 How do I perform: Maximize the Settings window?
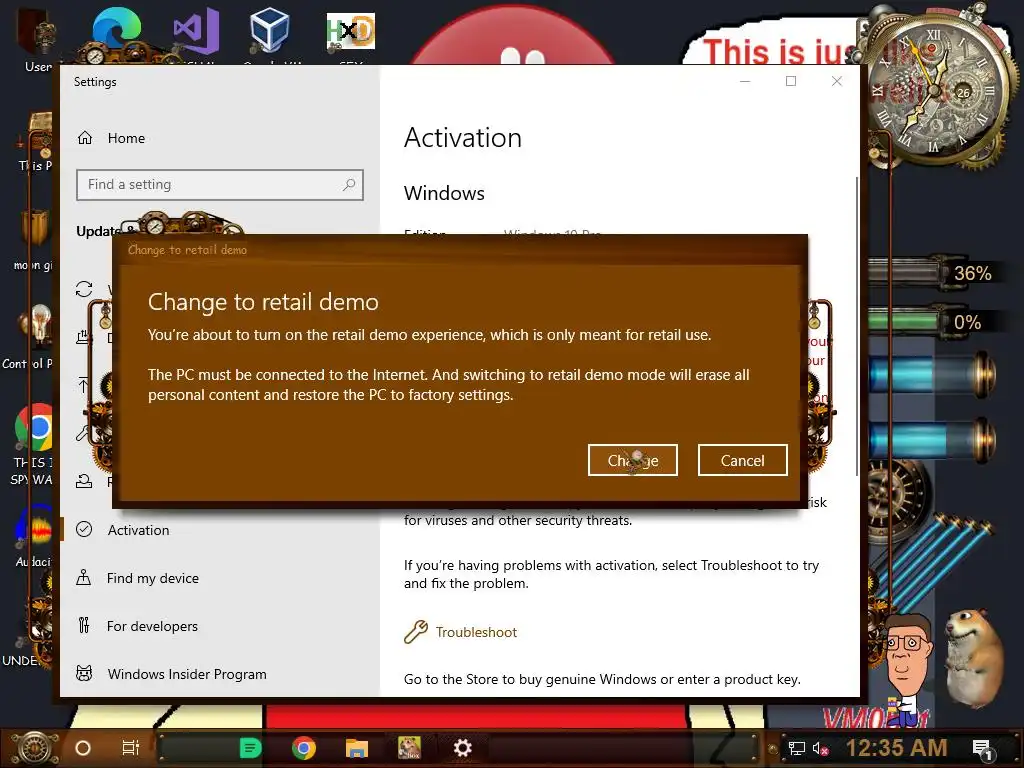(x=791, y=81)
